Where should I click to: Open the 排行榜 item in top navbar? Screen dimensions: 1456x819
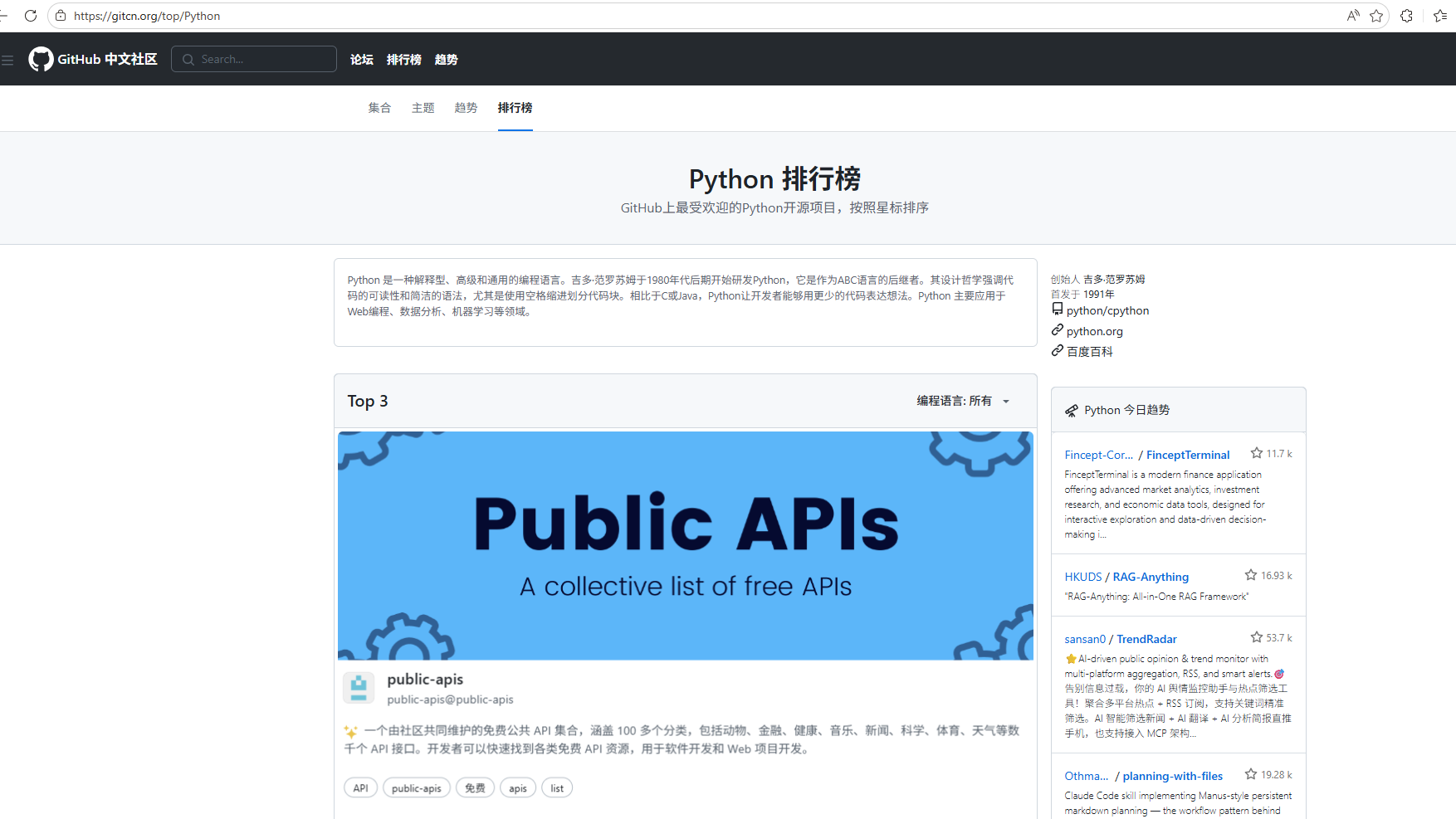click(404, 60)
